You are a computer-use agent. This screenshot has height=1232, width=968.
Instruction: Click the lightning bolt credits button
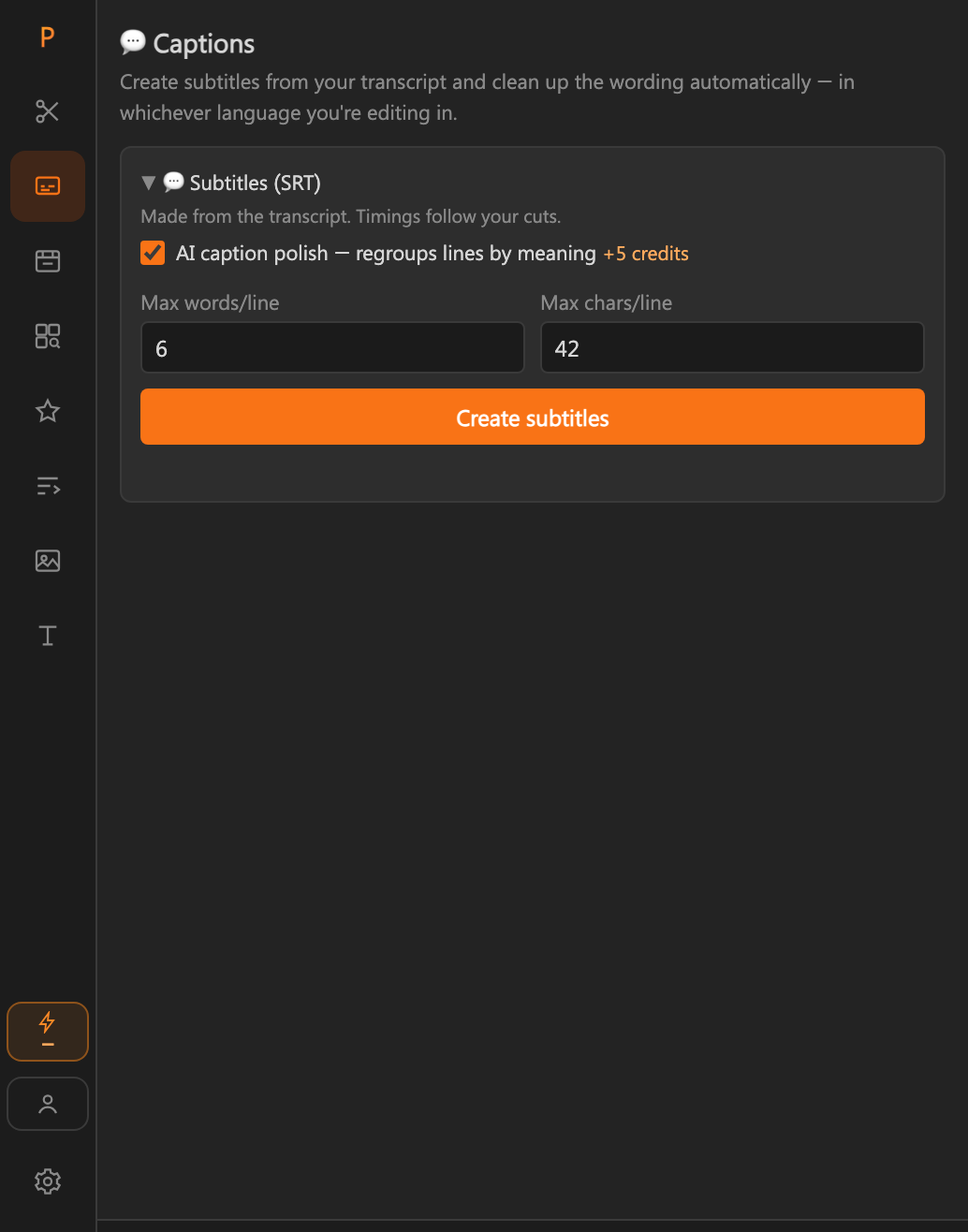coord(48,1032)
